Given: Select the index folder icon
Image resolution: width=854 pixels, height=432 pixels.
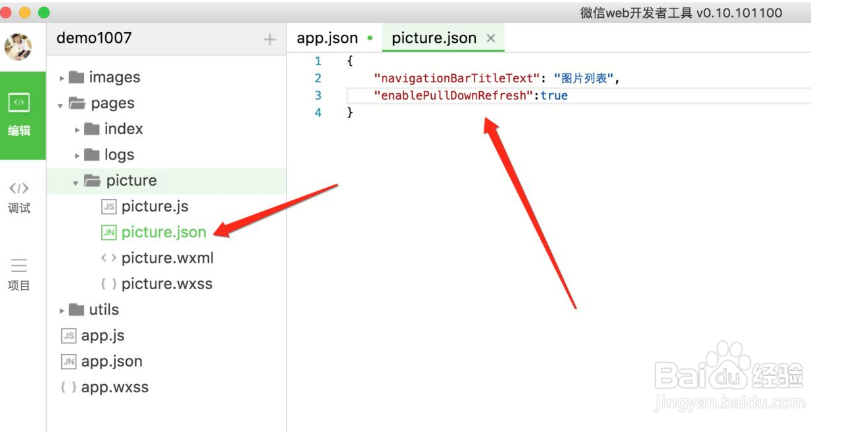Looking at the screenshot, I should [x=92, y=129].
